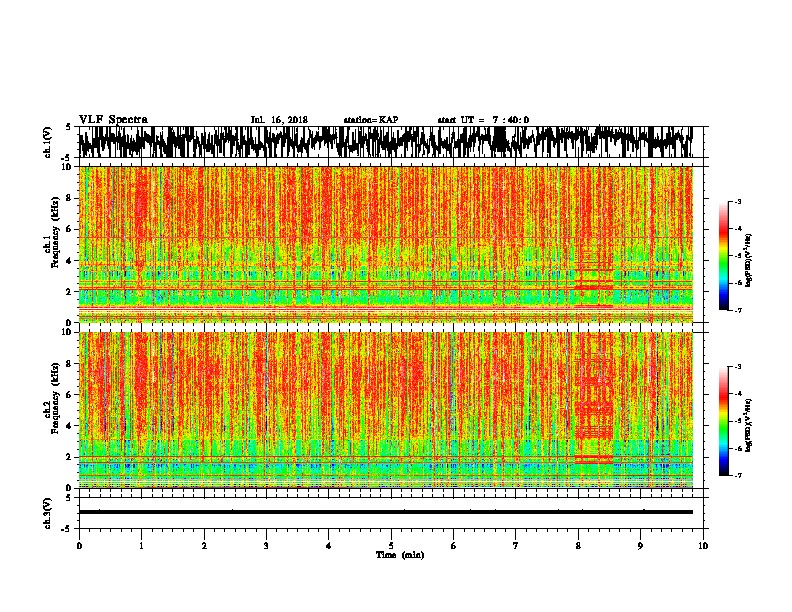Click the ch.2 spectrogram color scale bar
792x612 pixels.
pyautogui.click(x=723, y=421)
